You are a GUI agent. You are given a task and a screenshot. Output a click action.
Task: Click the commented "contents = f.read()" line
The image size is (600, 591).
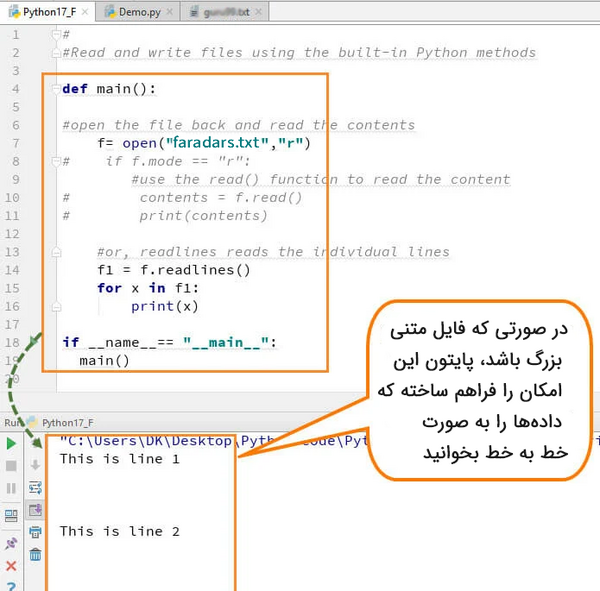click(221, 198)
